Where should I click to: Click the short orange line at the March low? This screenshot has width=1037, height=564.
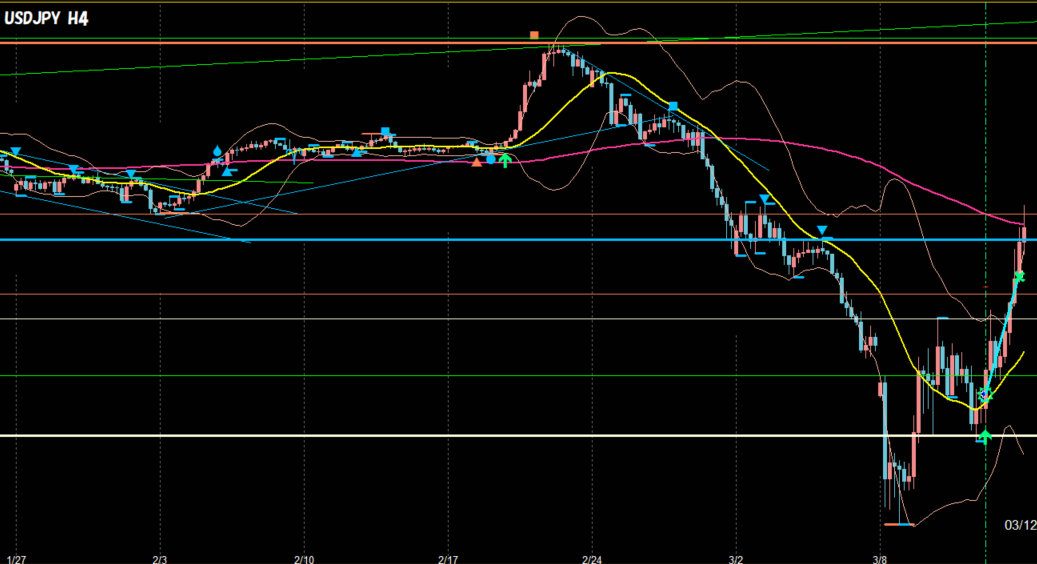click(899, 524)
